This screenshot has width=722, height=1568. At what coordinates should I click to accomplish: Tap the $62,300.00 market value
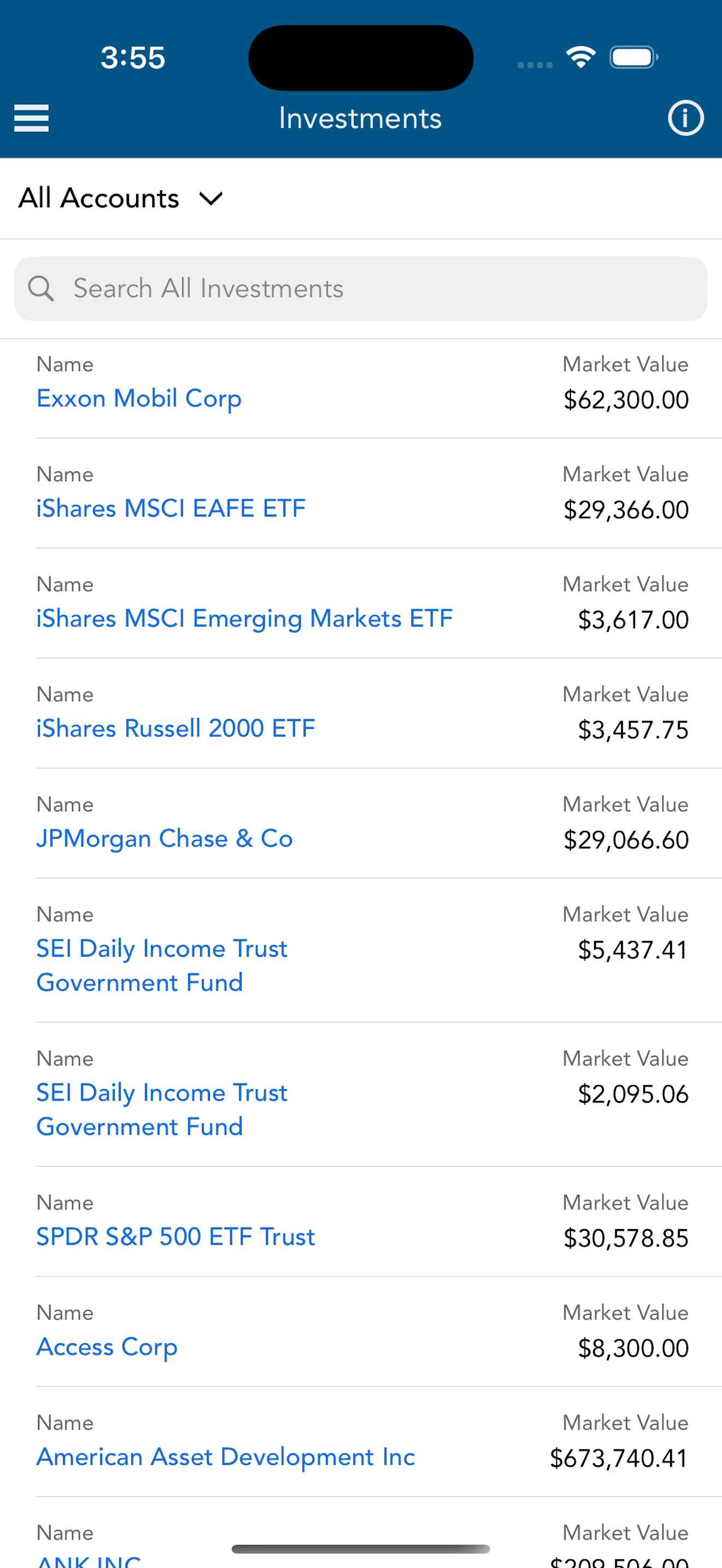point(626,400)
